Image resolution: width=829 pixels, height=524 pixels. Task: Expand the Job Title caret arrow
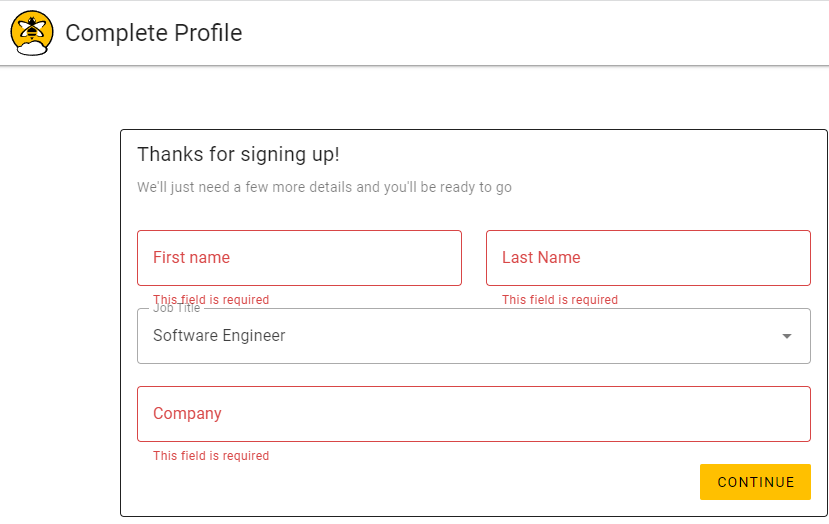click(787, 336)
